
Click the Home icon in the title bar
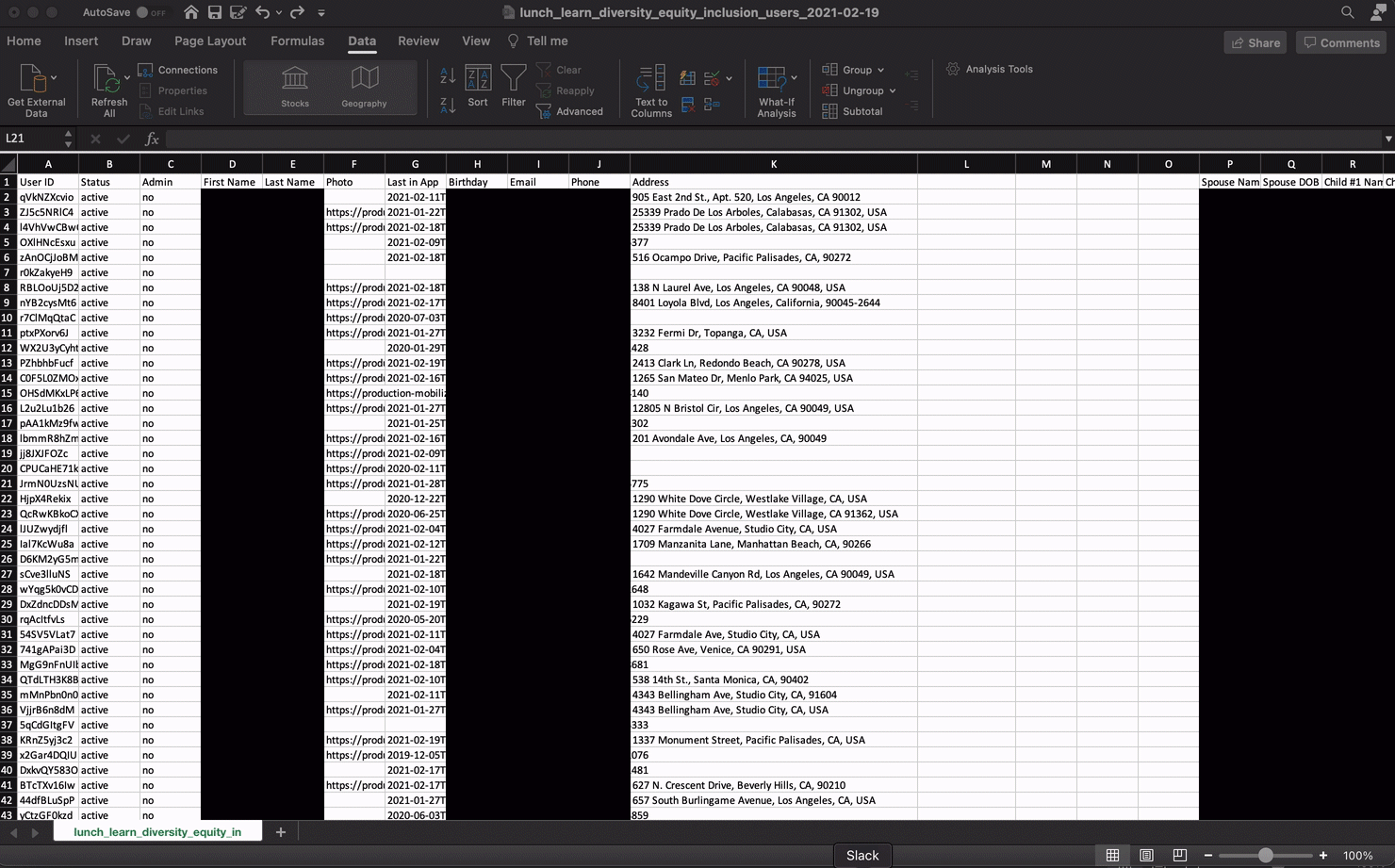point(191,12)
